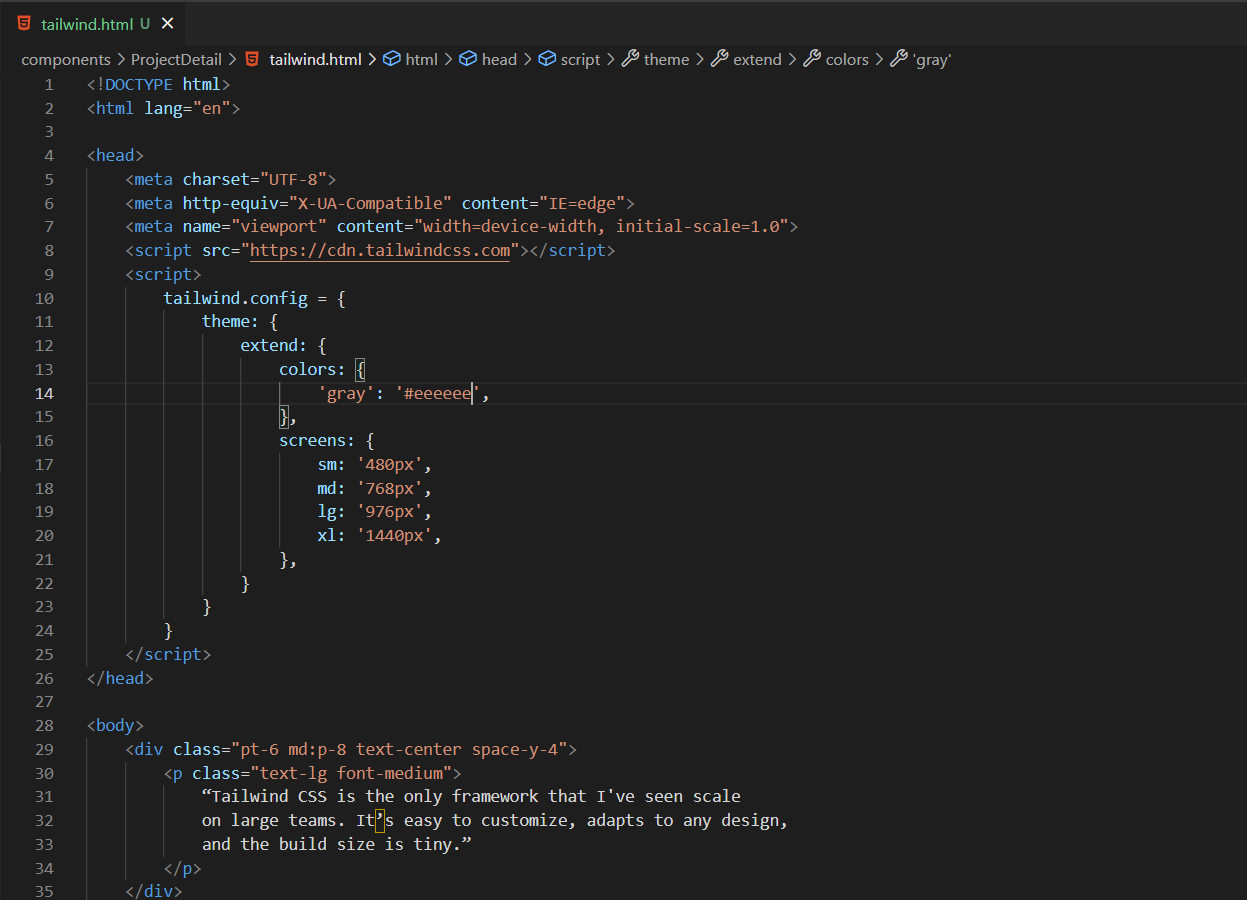Close the tailwind.html editor tab
This screenshot has height=900, width=1247.
click(167, 23)
